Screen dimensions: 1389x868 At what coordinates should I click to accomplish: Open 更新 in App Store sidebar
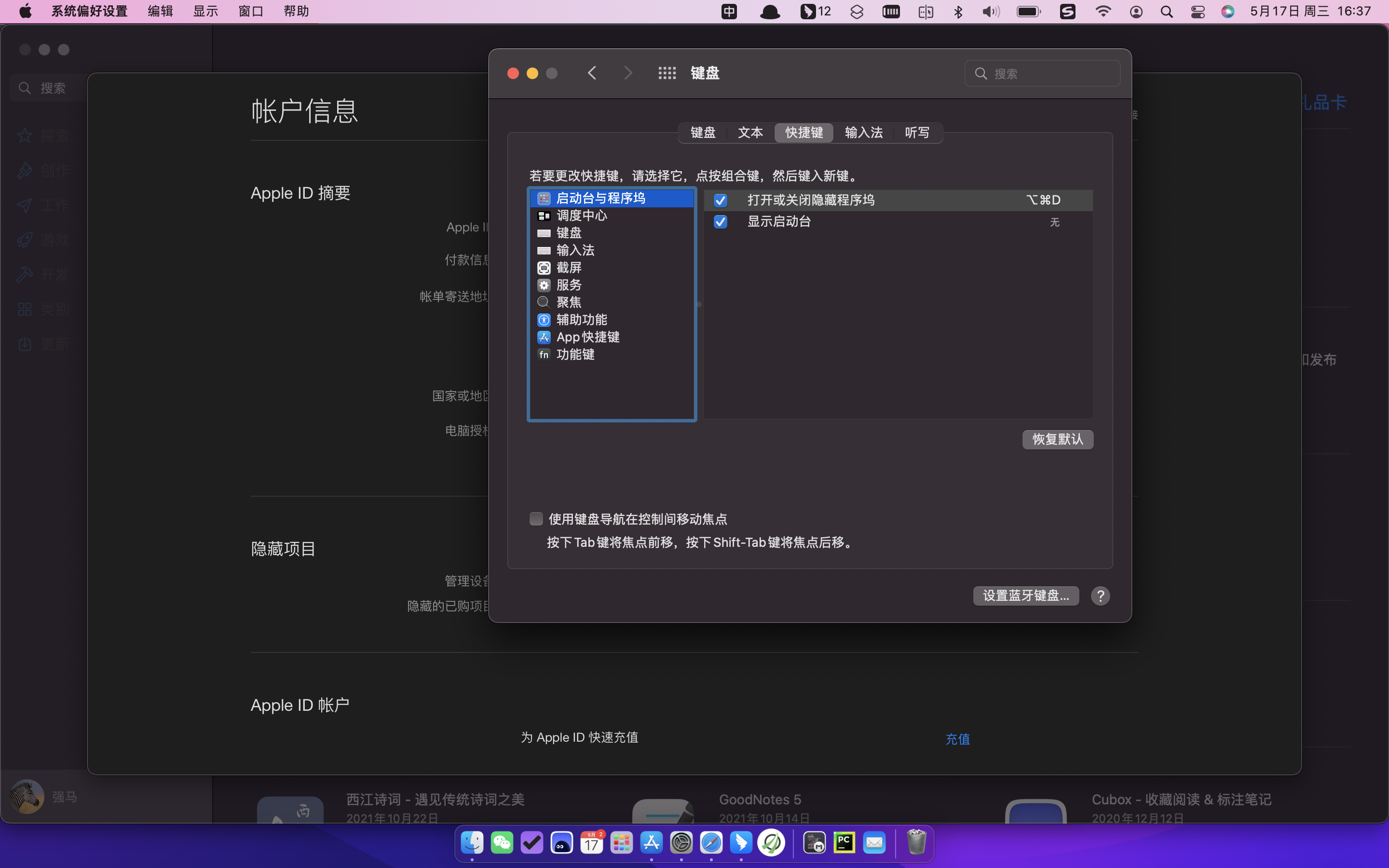click(43, 344)
